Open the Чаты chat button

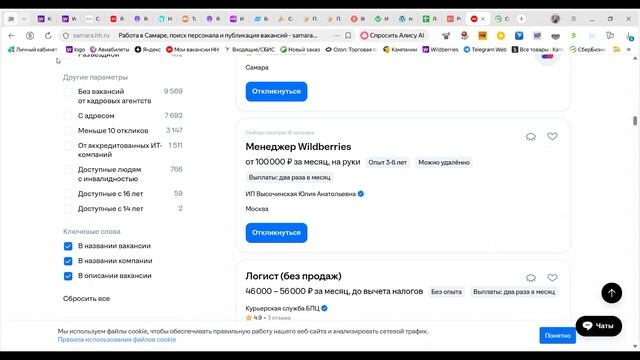(x=599, y=326)
